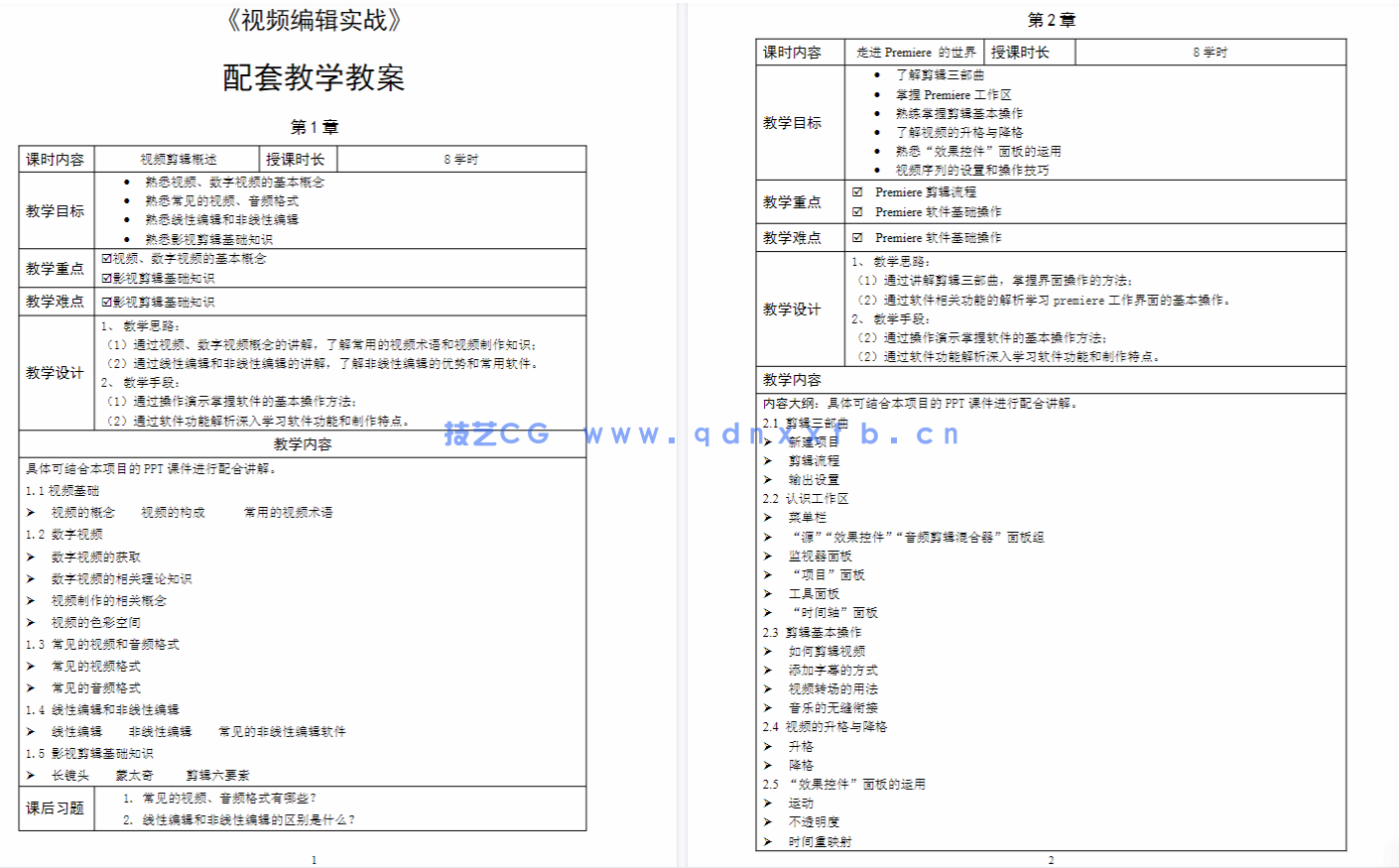Click the arrow icon before "视频的色彩空间"

(x=33, y=621)
